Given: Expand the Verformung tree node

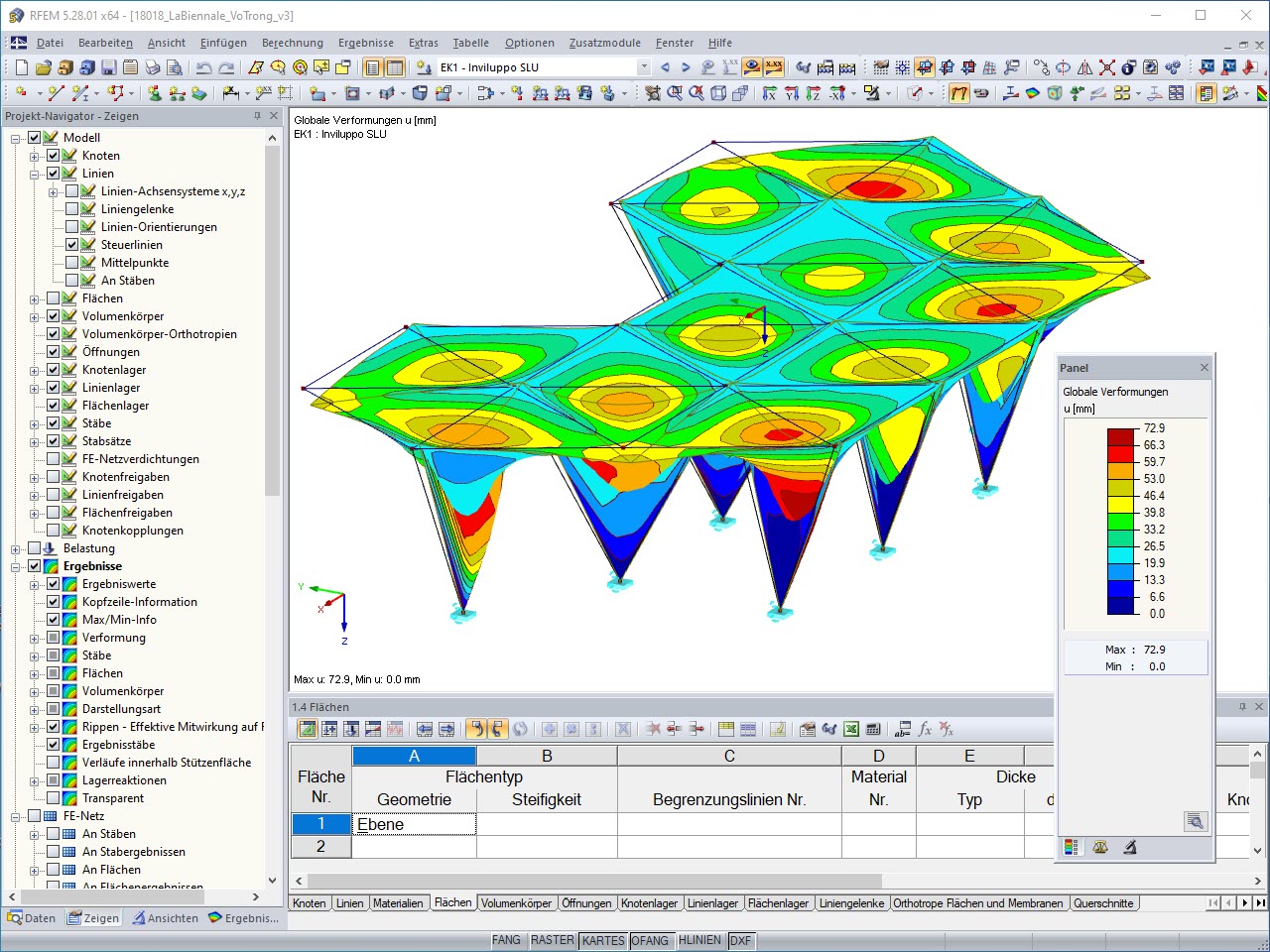Looking at the screenshot, I should (35, 638).
